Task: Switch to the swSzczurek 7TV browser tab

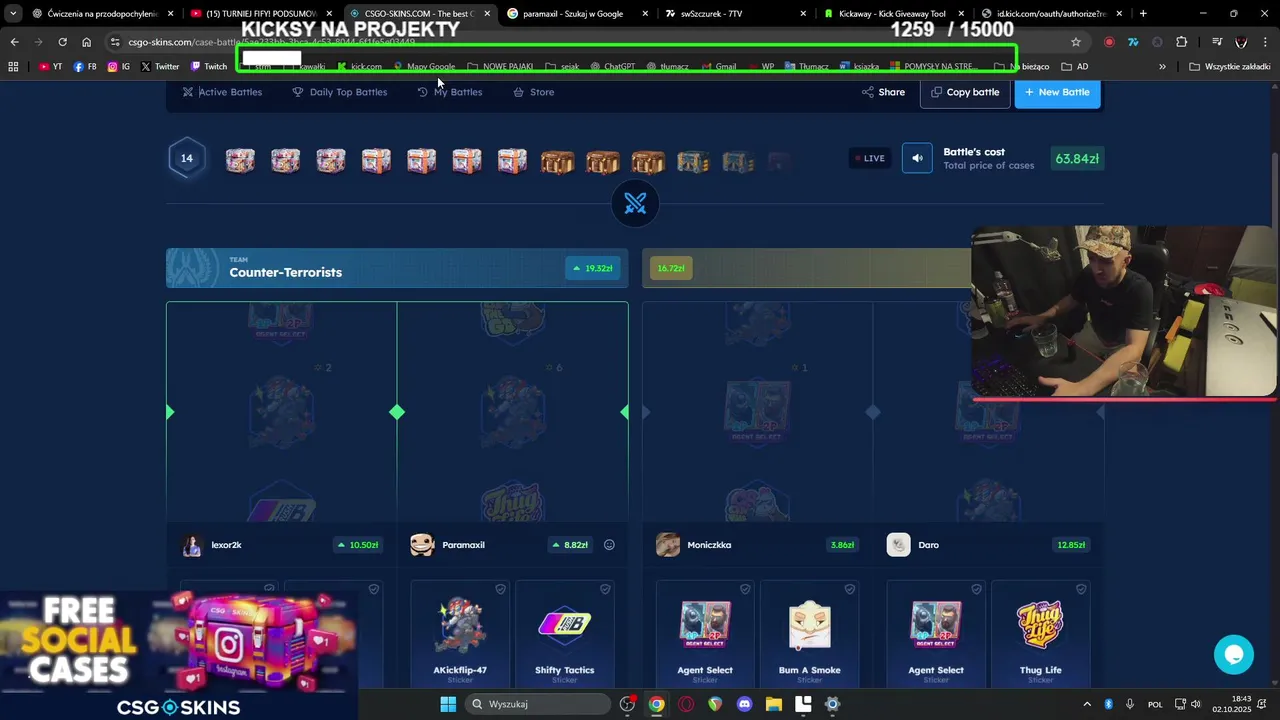Action: 733,14
